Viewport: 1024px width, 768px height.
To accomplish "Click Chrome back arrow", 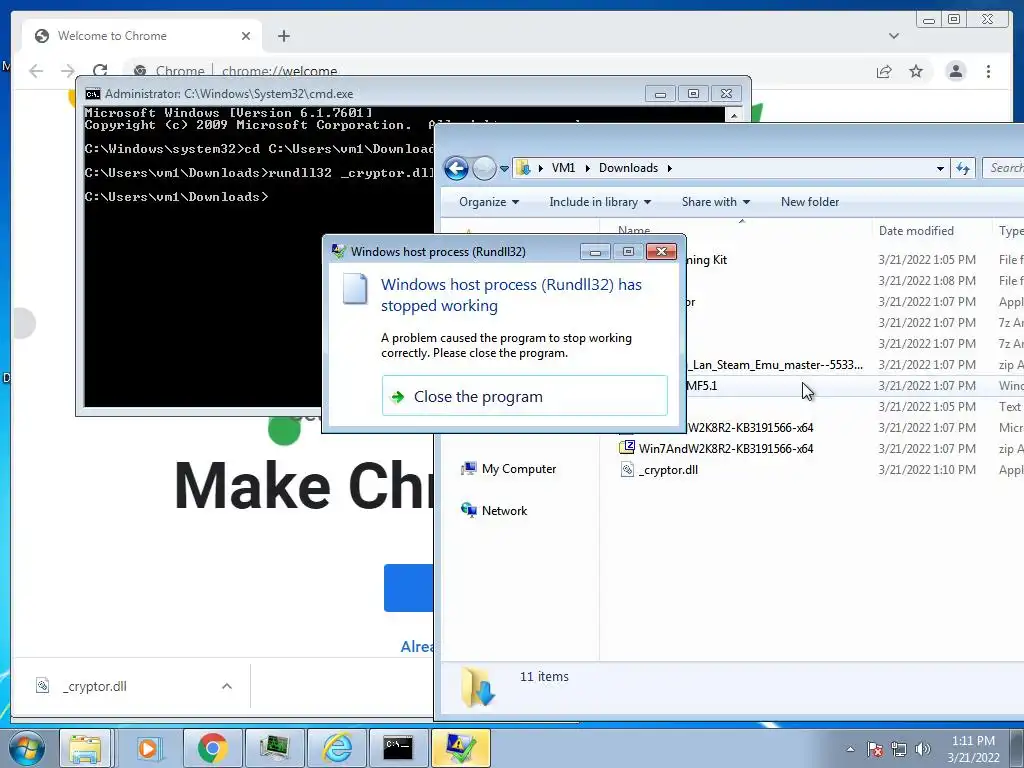I will 36,71.
